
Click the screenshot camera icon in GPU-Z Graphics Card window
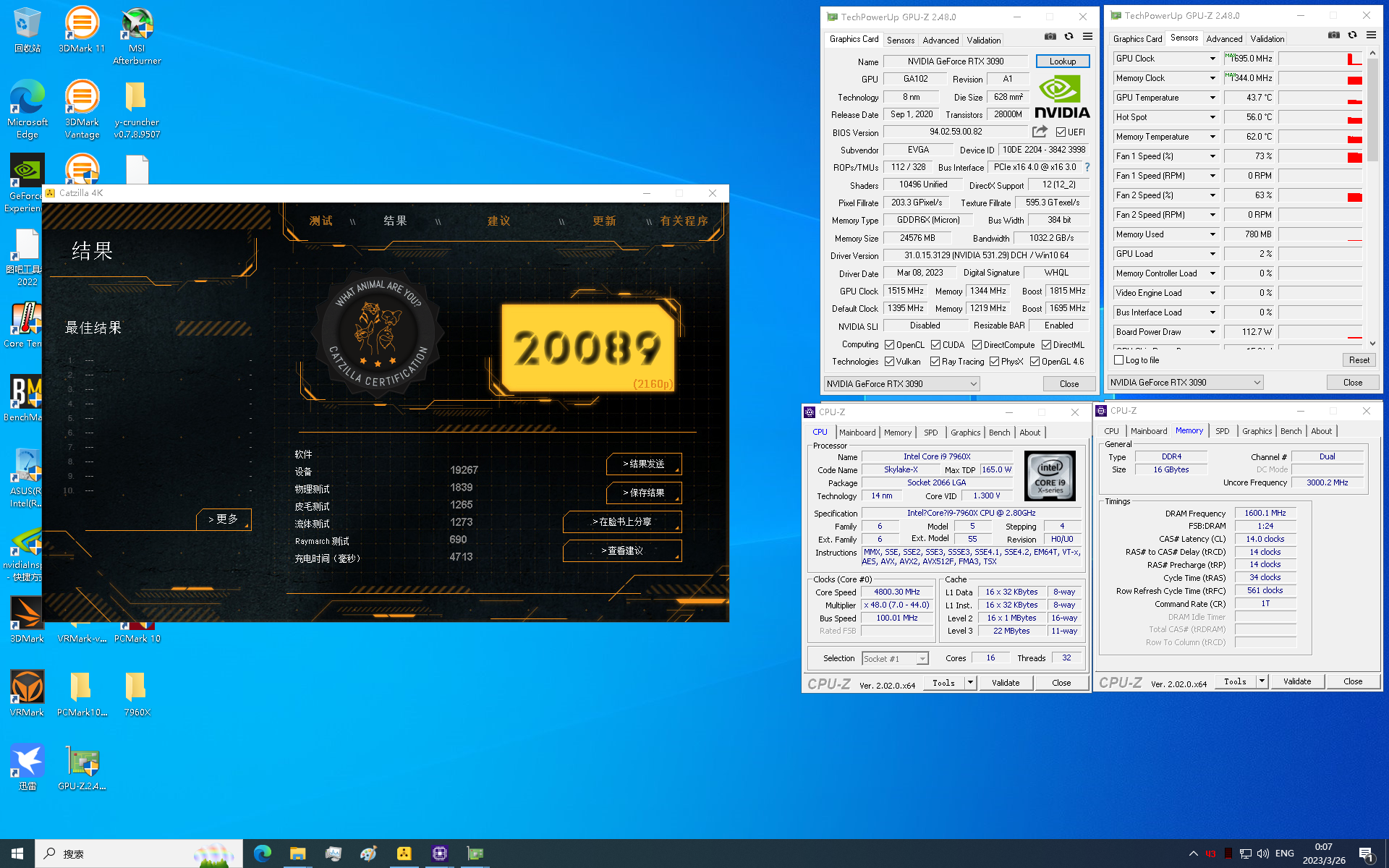tap(1050, 37)
